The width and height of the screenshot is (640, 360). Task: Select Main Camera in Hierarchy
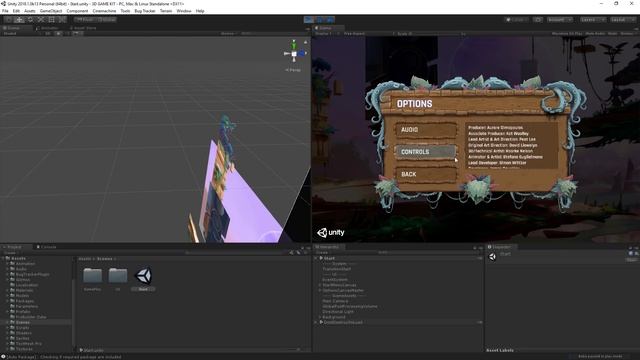(335, 301)
